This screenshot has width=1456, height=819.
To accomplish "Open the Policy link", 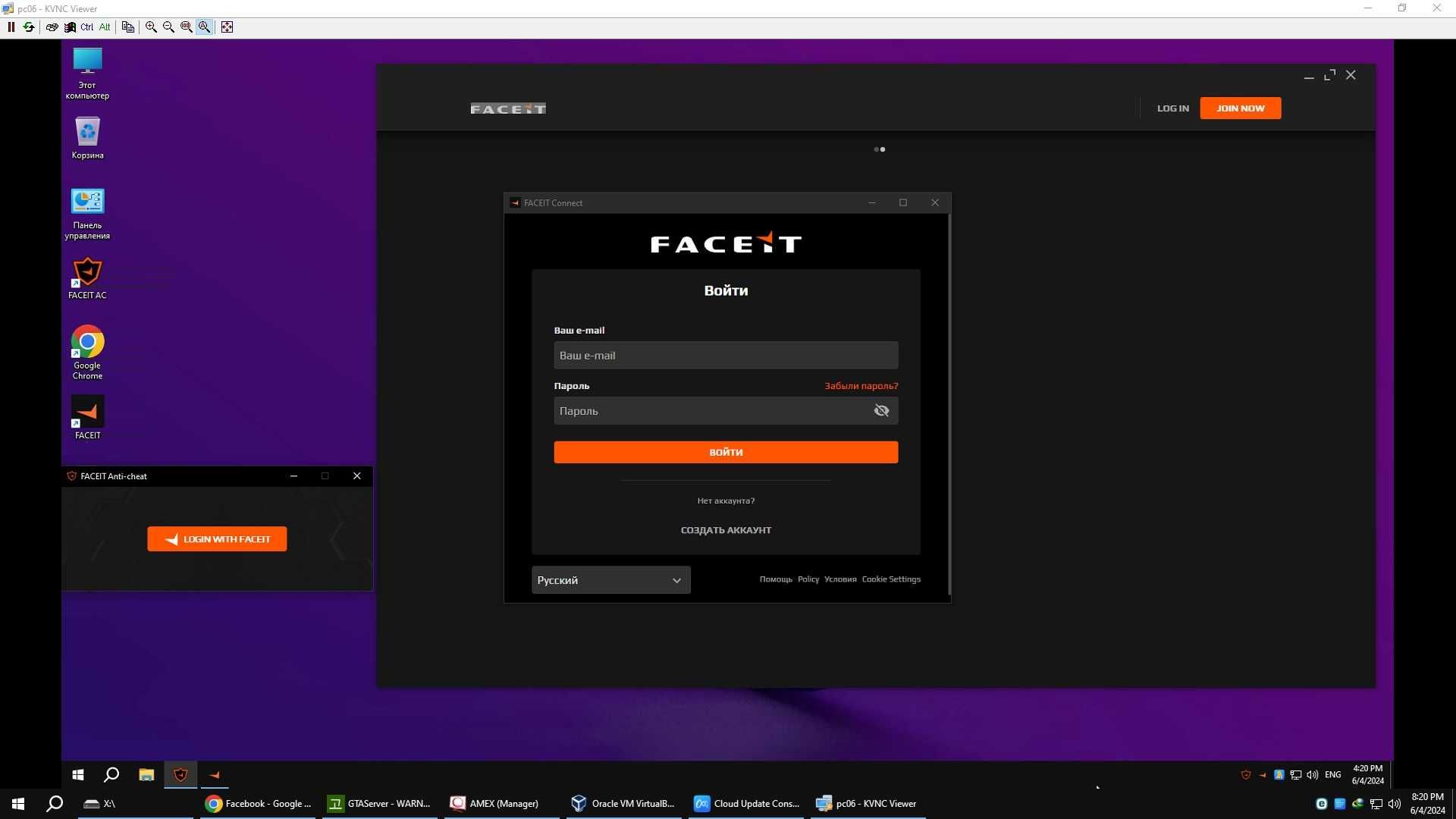I will click(x=808, y=579).
